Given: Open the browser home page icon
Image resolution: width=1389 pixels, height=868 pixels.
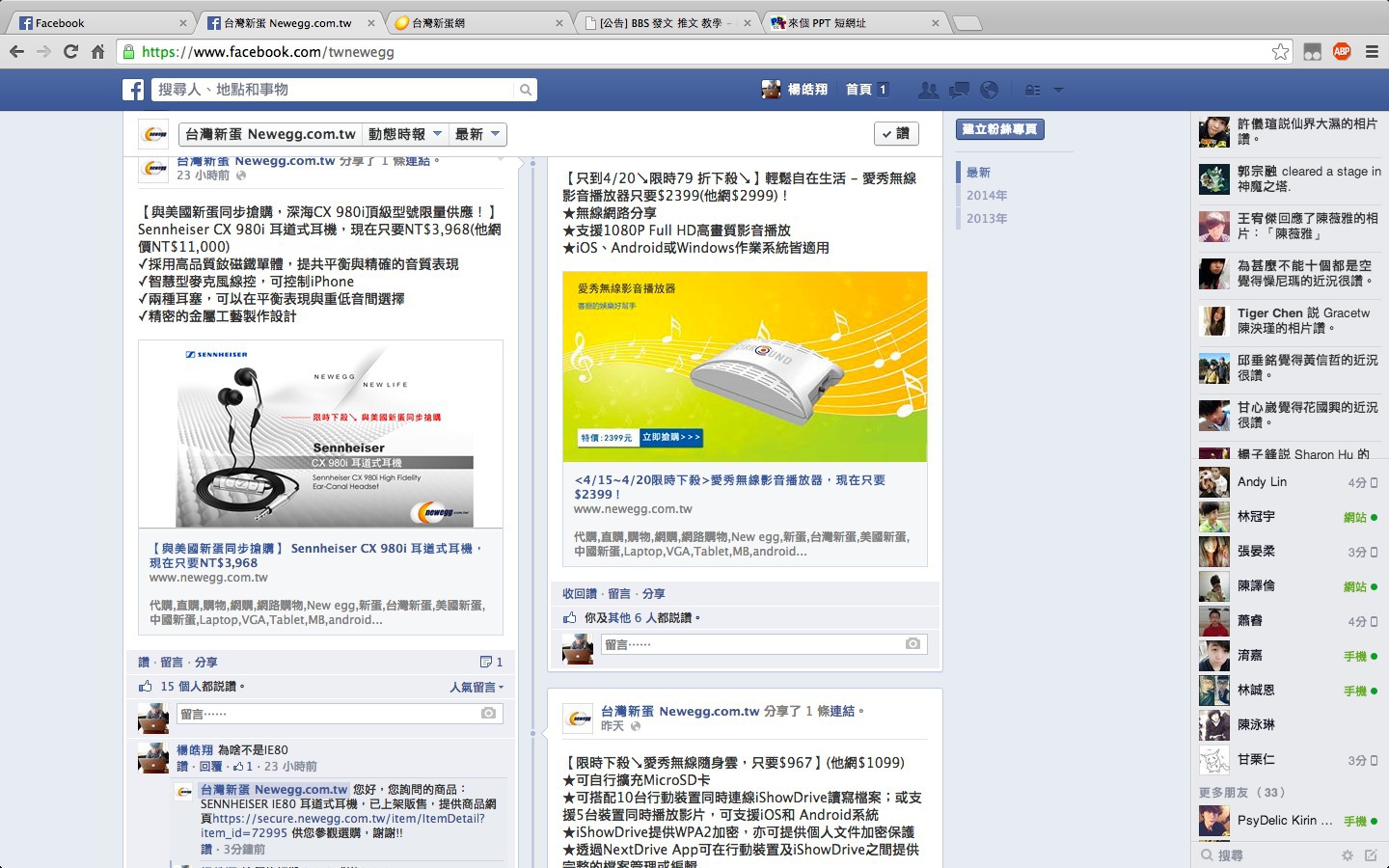Looking at the screenshot, I should pos(97,52).
